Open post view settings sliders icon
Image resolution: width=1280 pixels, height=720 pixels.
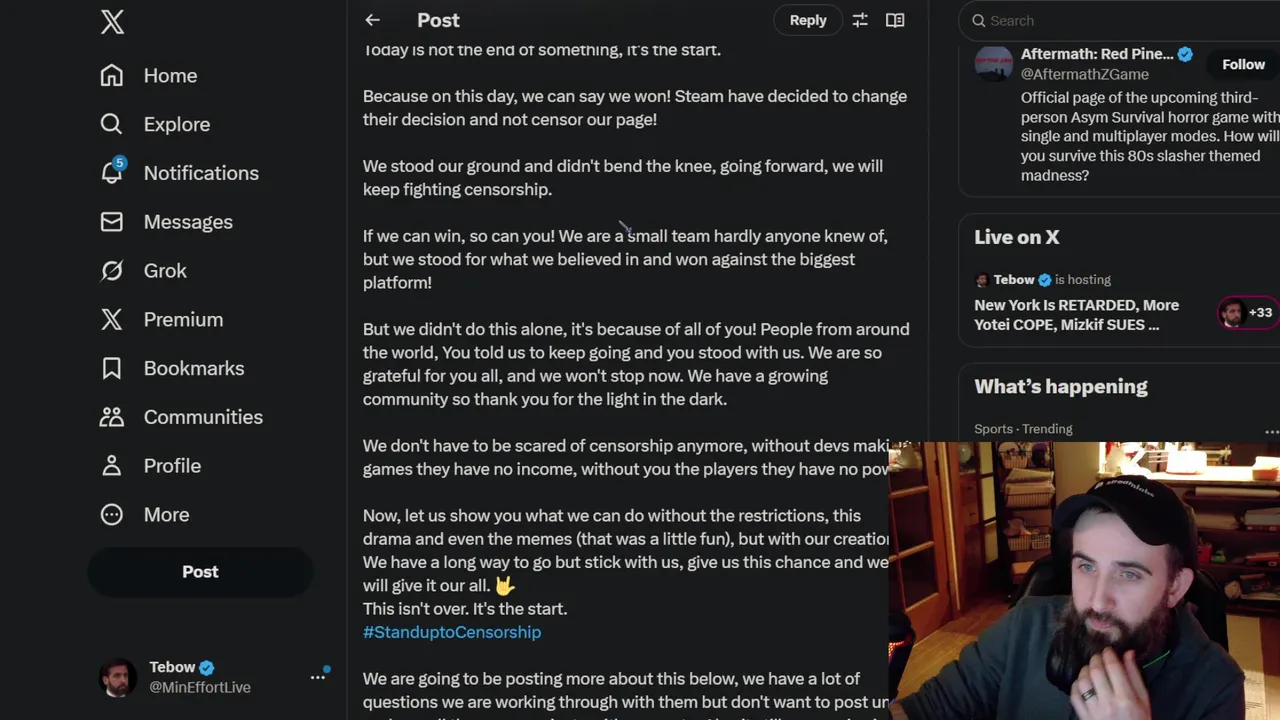tap(860, 20)
